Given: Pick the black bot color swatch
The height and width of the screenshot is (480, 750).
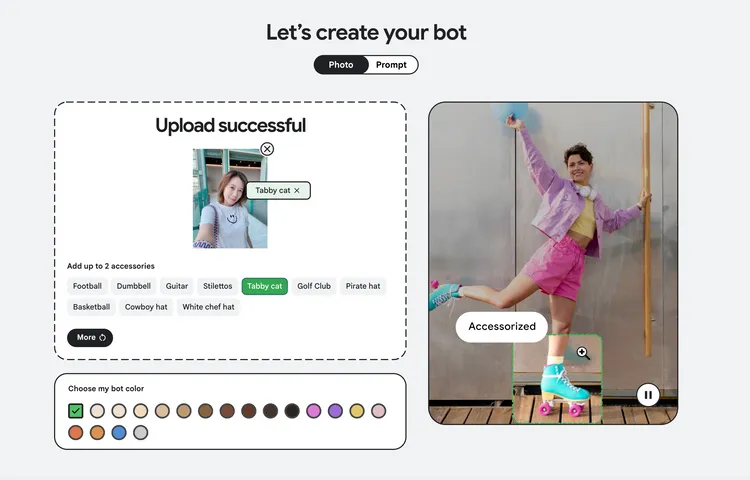Looking at the screenshot, I should [x=292, y=411].
